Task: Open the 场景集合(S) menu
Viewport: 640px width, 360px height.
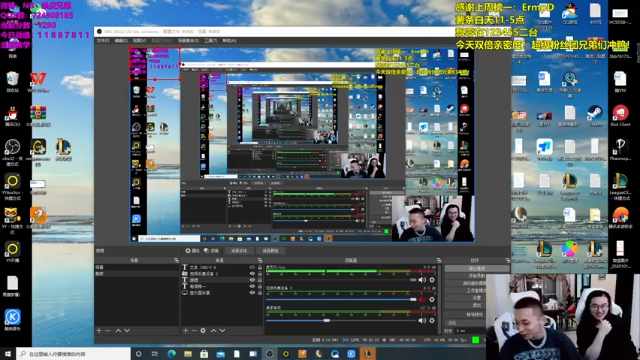Action: 188,41
